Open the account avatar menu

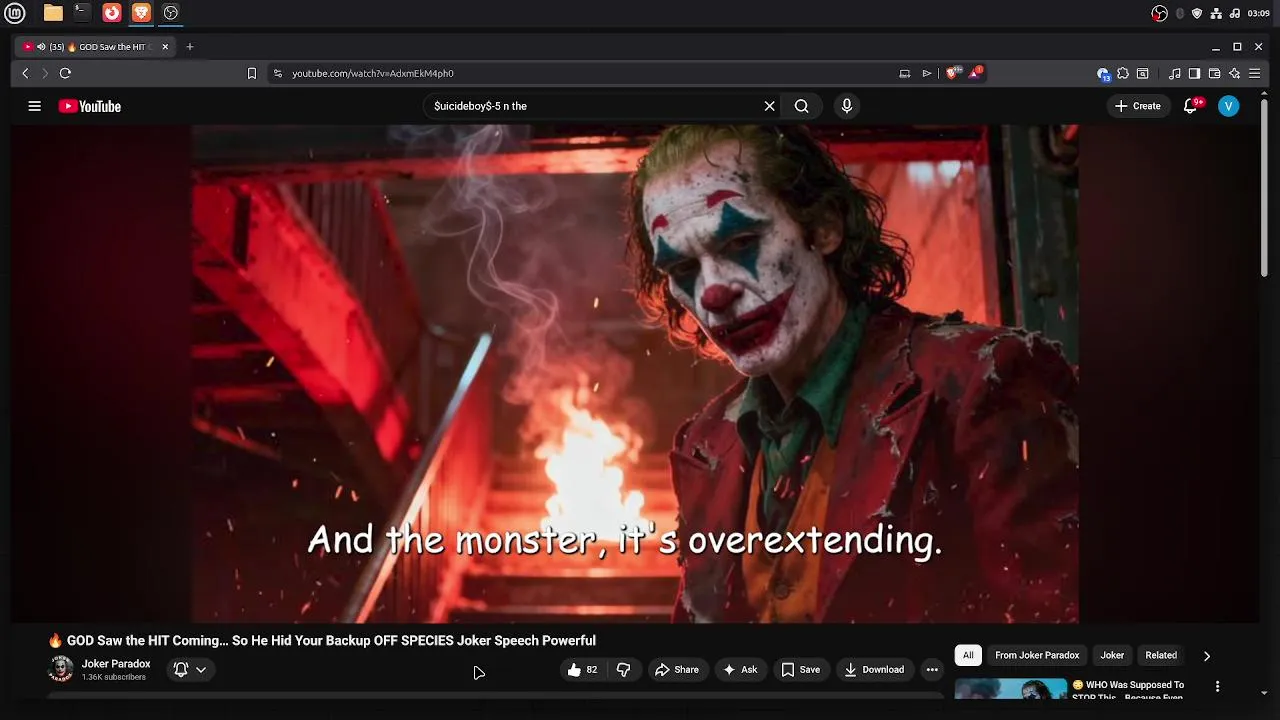[x=1229, y=106]
